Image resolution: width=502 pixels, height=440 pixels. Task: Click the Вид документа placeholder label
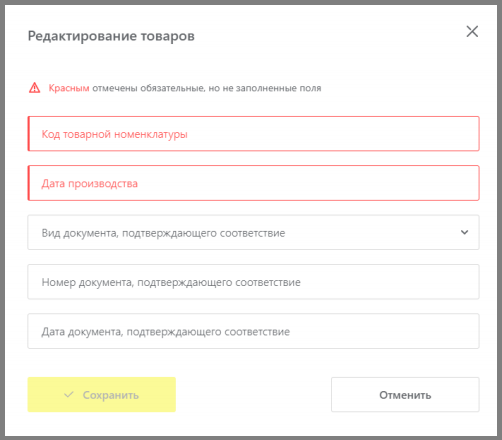(163, 233)
